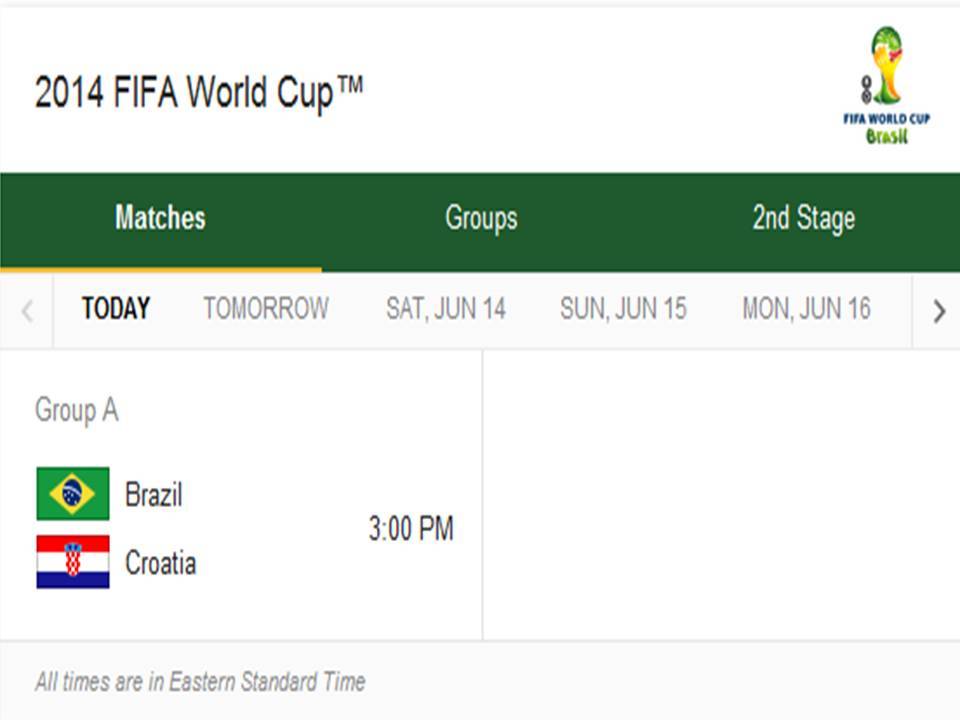Viewport: 960px width, 720px height.
Task: Go to previous dates with left arrow
Action: (x=27, y=311)
